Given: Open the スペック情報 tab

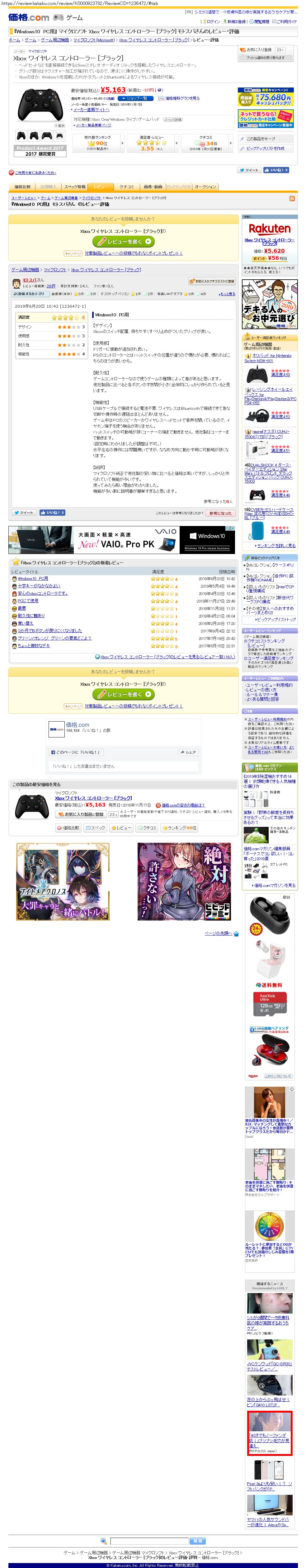Looking at the screenshot, I should 75,187.
